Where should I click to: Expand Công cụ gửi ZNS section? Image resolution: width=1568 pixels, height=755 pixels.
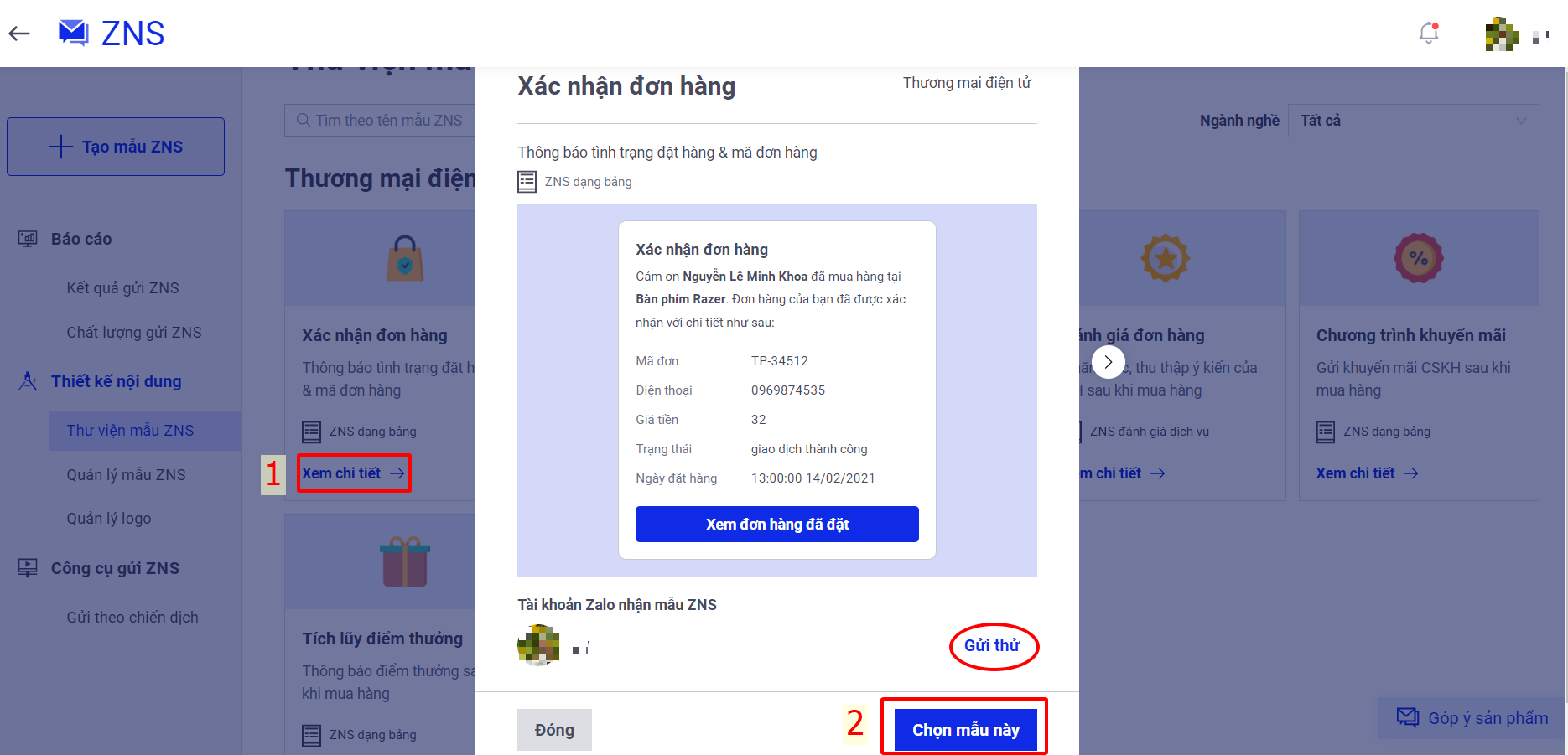pos(115,568)
